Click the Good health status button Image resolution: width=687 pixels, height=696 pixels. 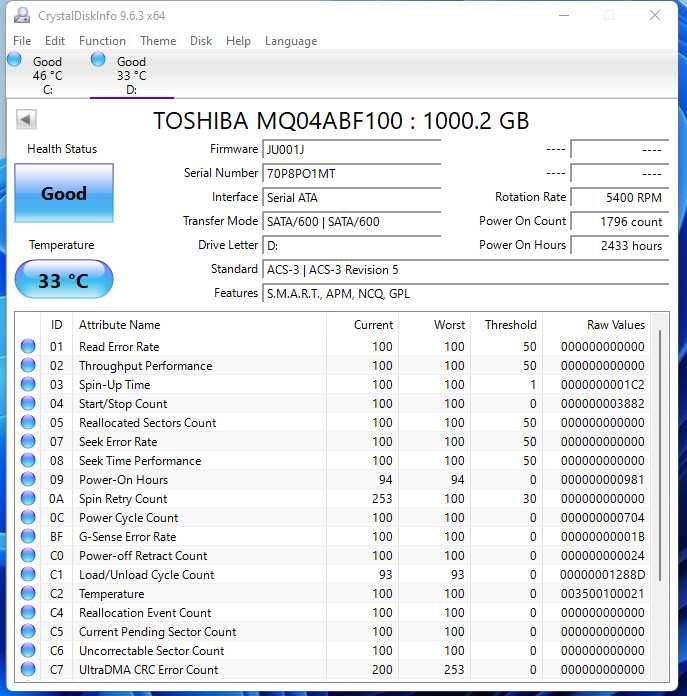point(64,193)
